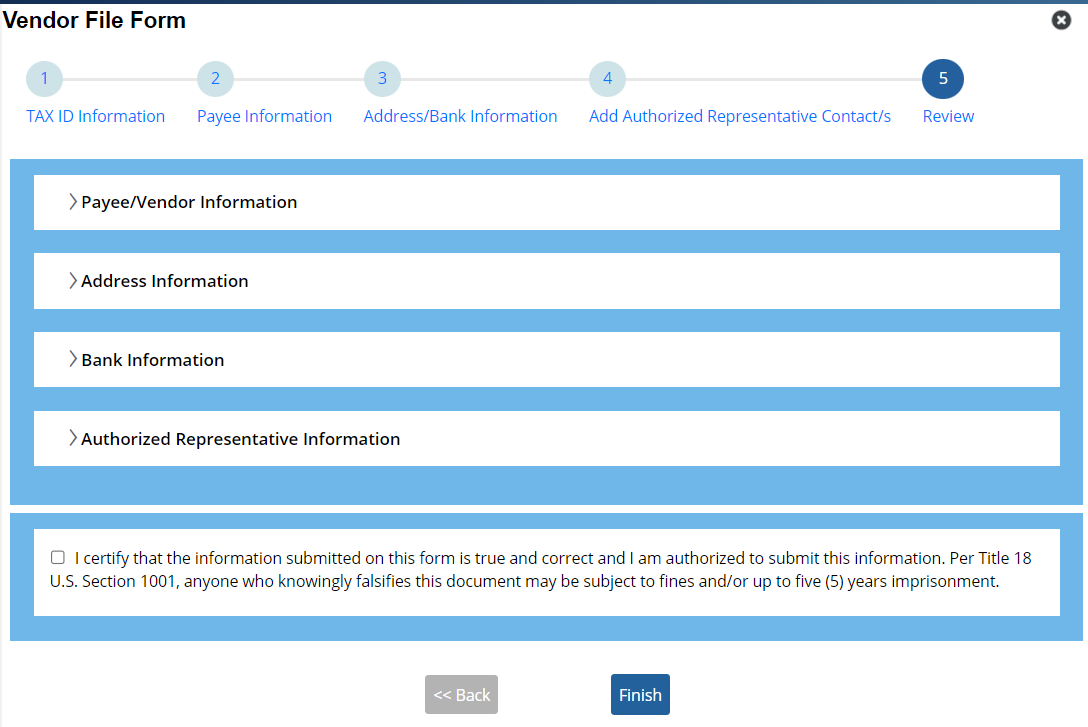Open TAX ID Information step label
This screenshot has width=1088, height=727.
pos(96,116)
